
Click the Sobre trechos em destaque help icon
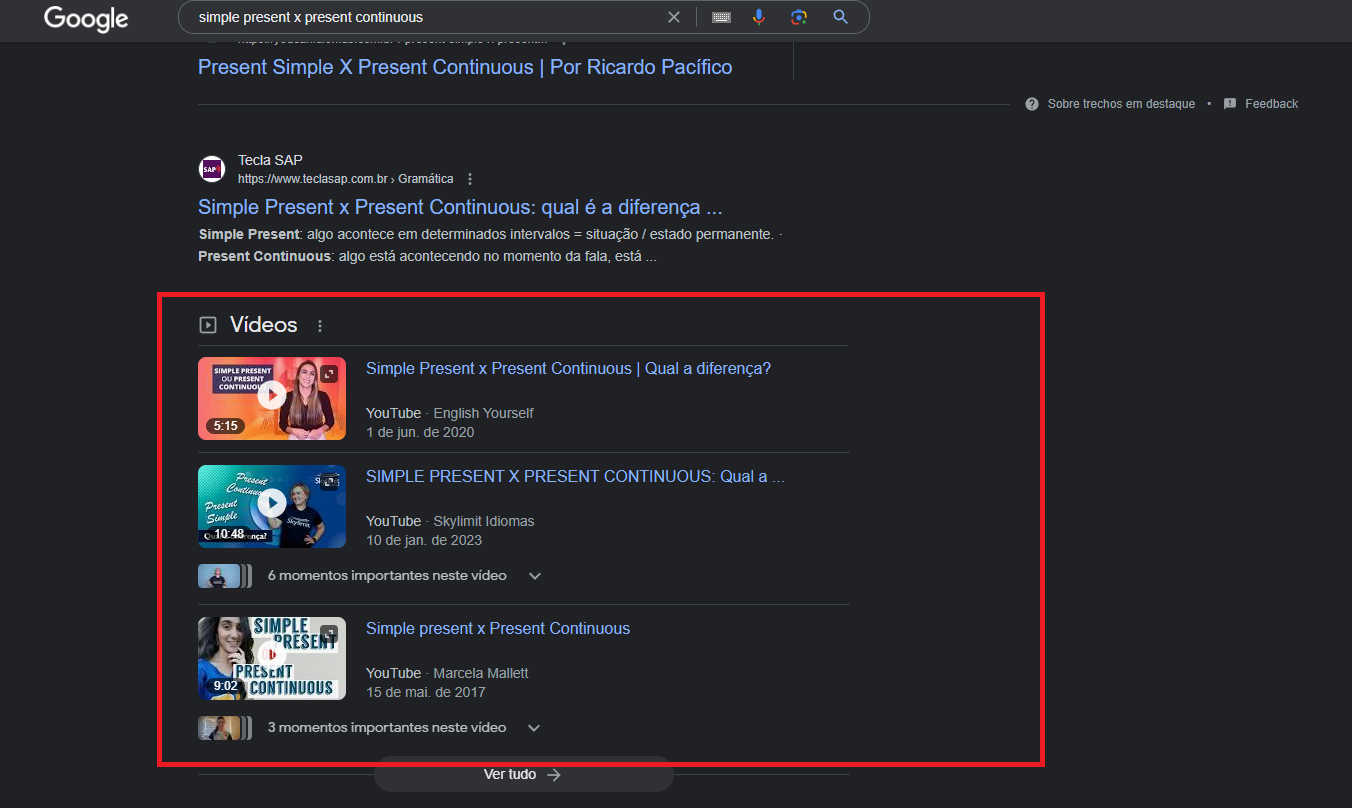(x=1032, y=104)
